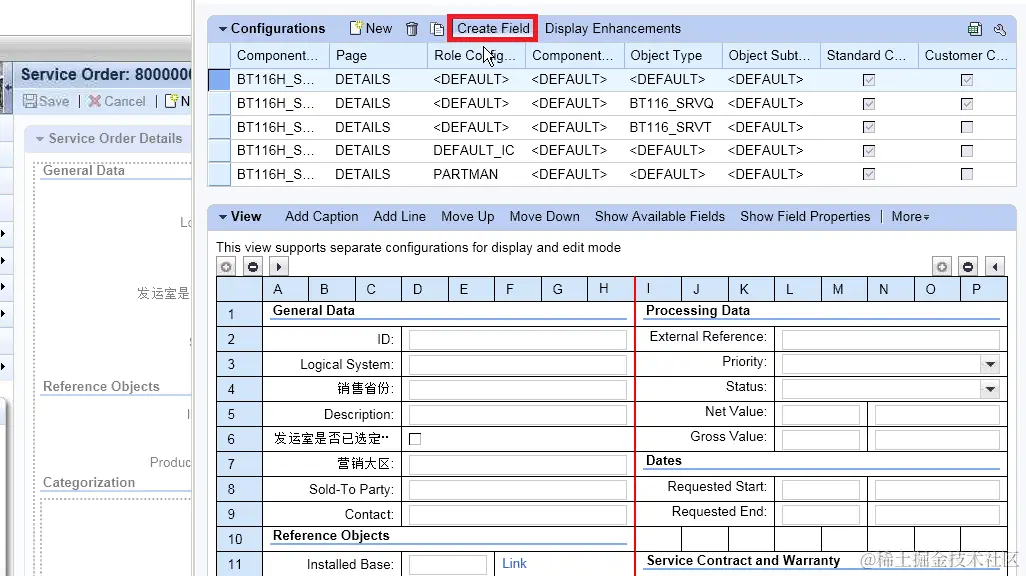Open the Status dropdown
The image size is (1026, 576).
[x=990, y=389]
